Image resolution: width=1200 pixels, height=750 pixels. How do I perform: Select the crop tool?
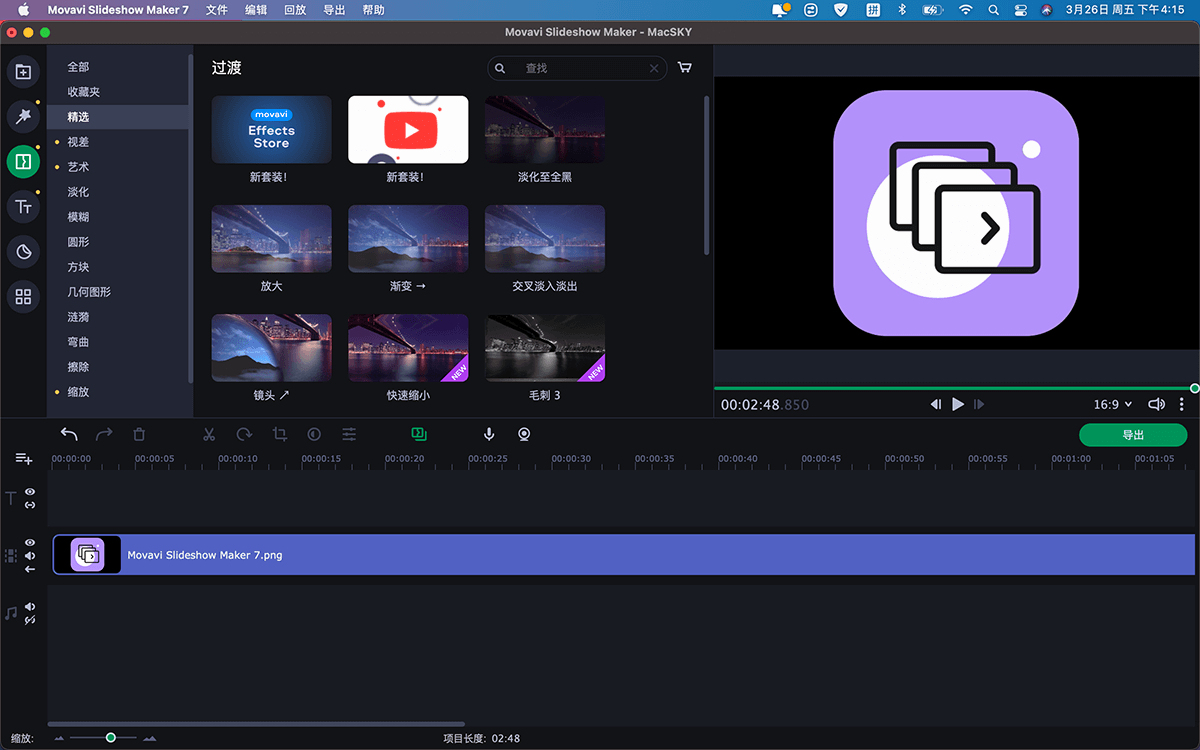click(279, 434)
